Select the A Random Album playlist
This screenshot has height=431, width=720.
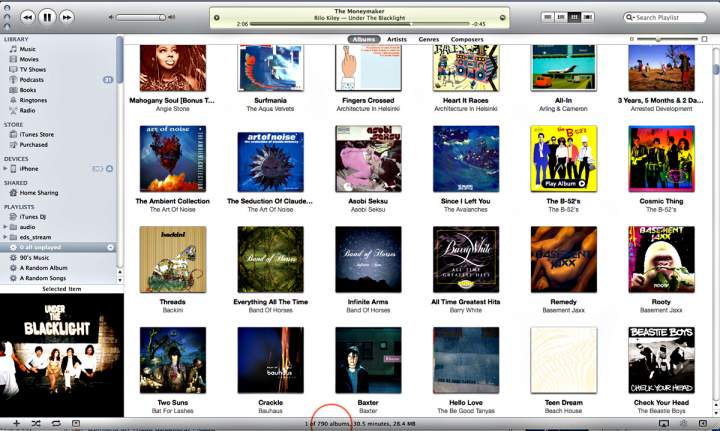click(43, 268)
